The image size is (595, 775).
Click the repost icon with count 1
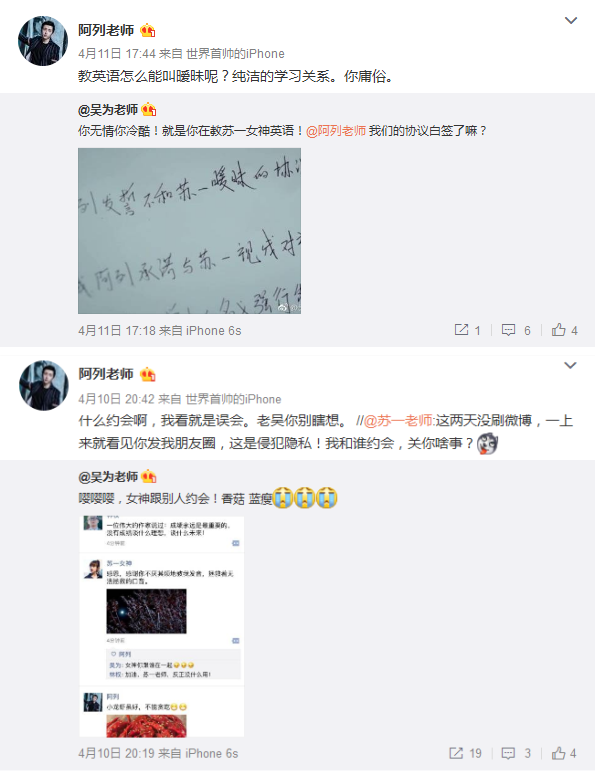tap(467, 330)
